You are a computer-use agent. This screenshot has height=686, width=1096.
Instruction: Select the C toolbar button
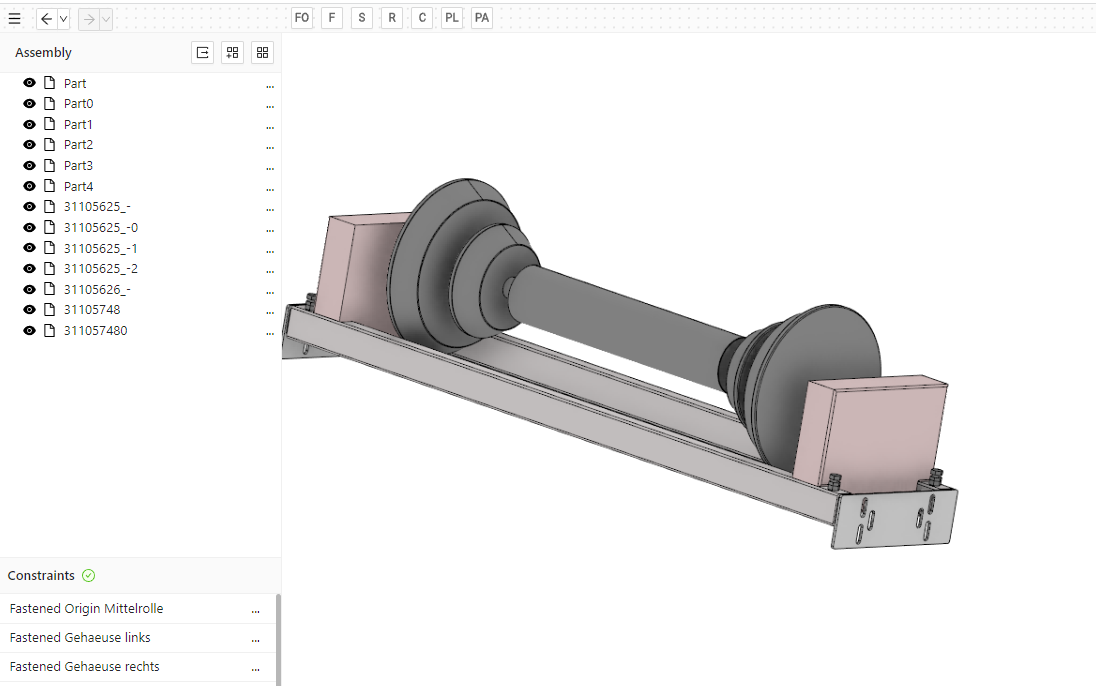pyautogui.click(x=422, y=18)
